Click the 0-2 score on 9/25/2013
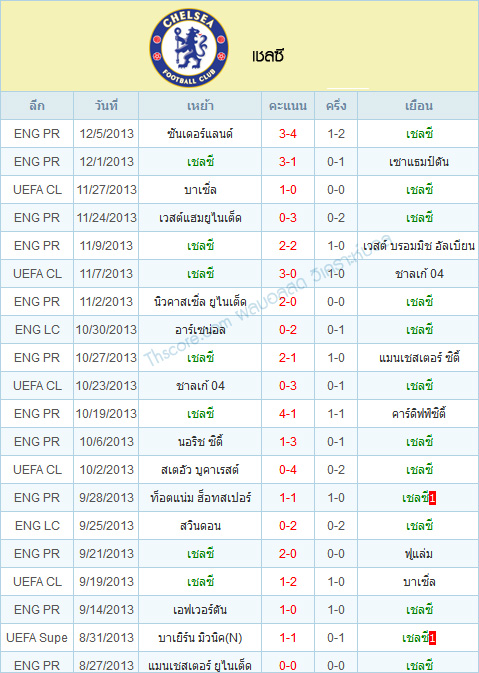The width and height of the screenshot is (479, 673). (x=288, y=526)
